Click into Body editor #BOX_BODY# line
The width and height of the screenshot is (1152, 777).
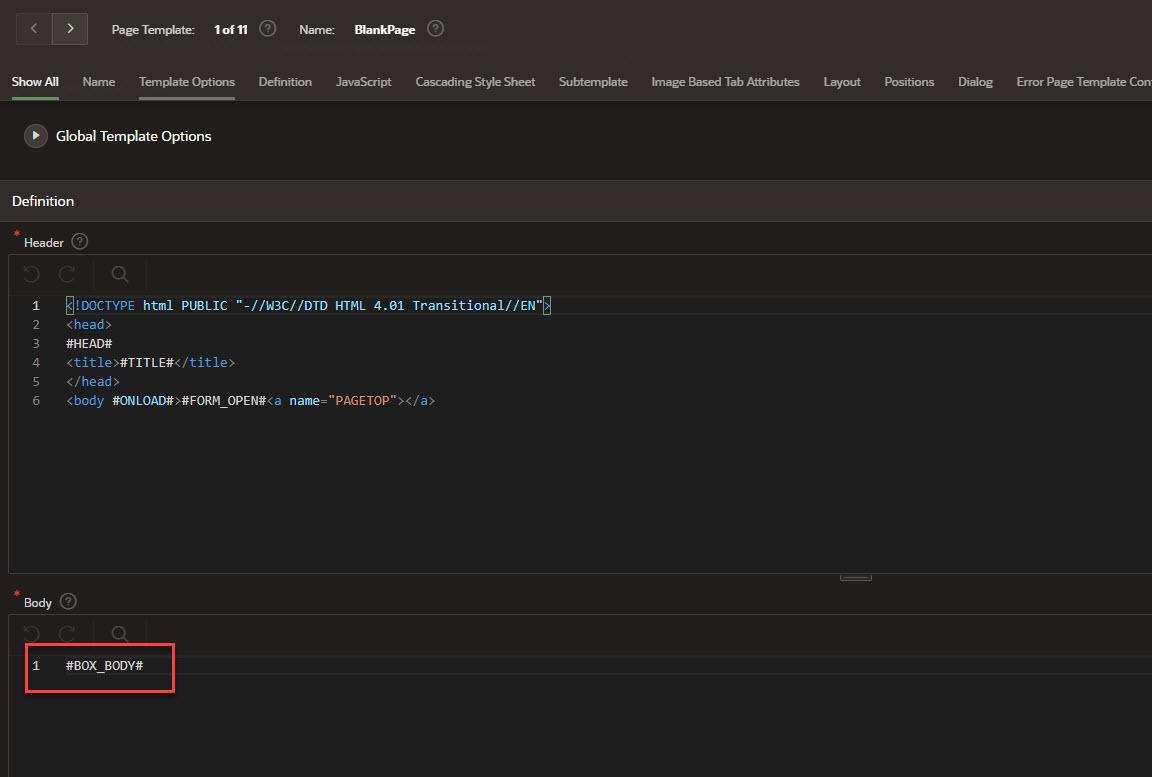point(105,665)
